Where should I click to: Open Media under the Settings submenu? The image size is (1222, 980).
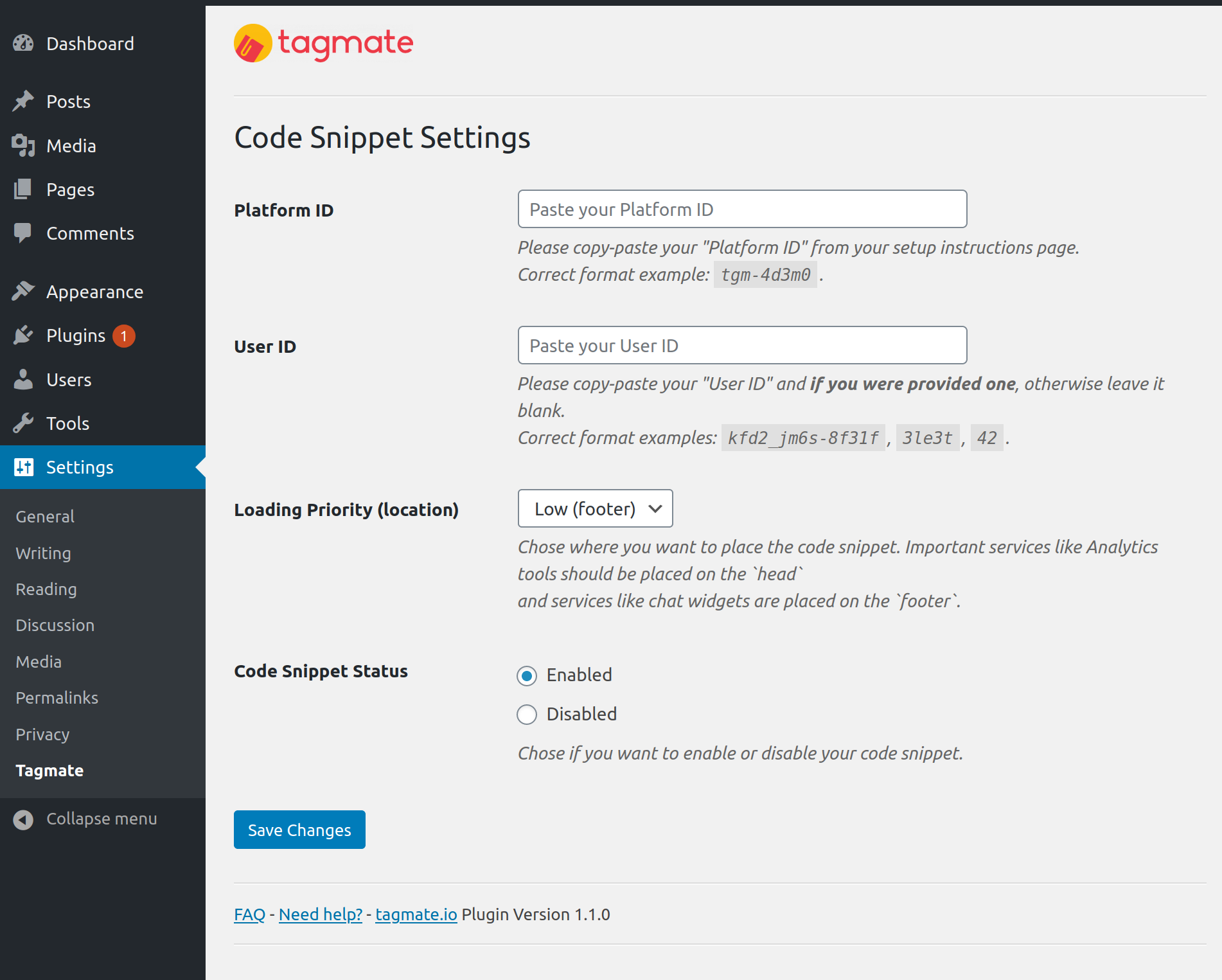coord(39,662)
